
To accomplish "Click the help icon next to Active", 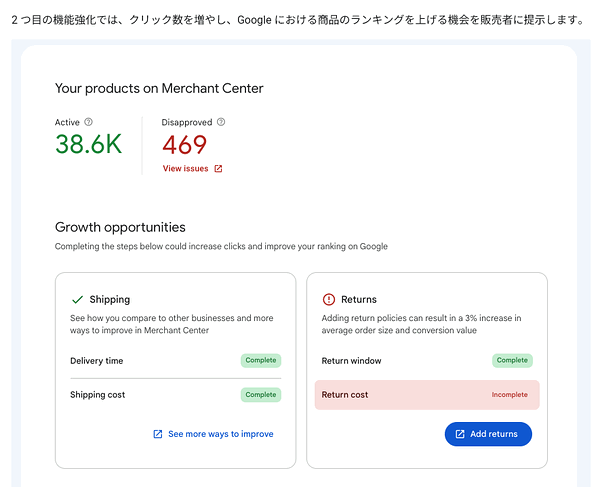I will click(88, 122).
